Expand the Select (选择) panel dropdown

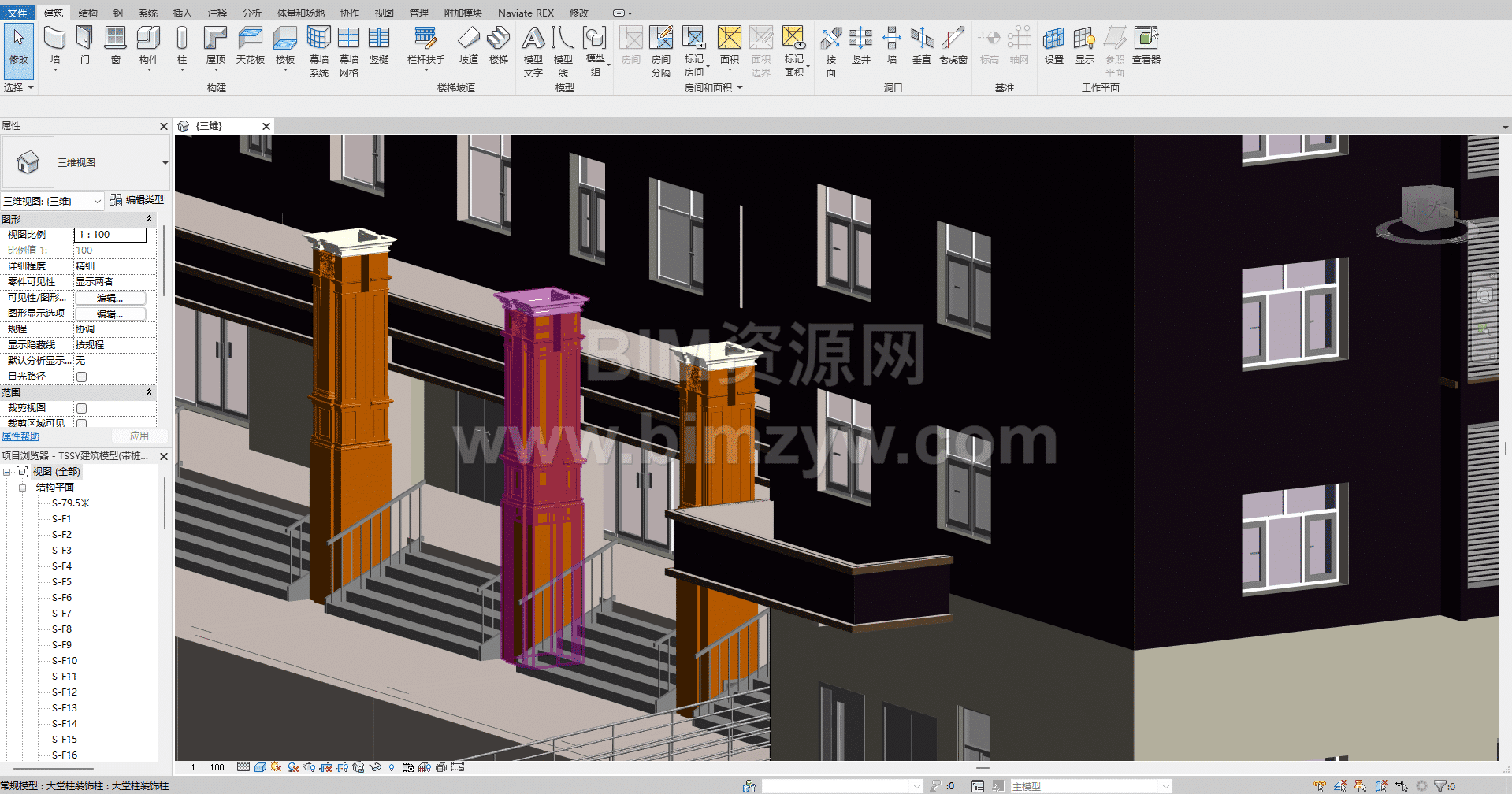pos(19,87)
